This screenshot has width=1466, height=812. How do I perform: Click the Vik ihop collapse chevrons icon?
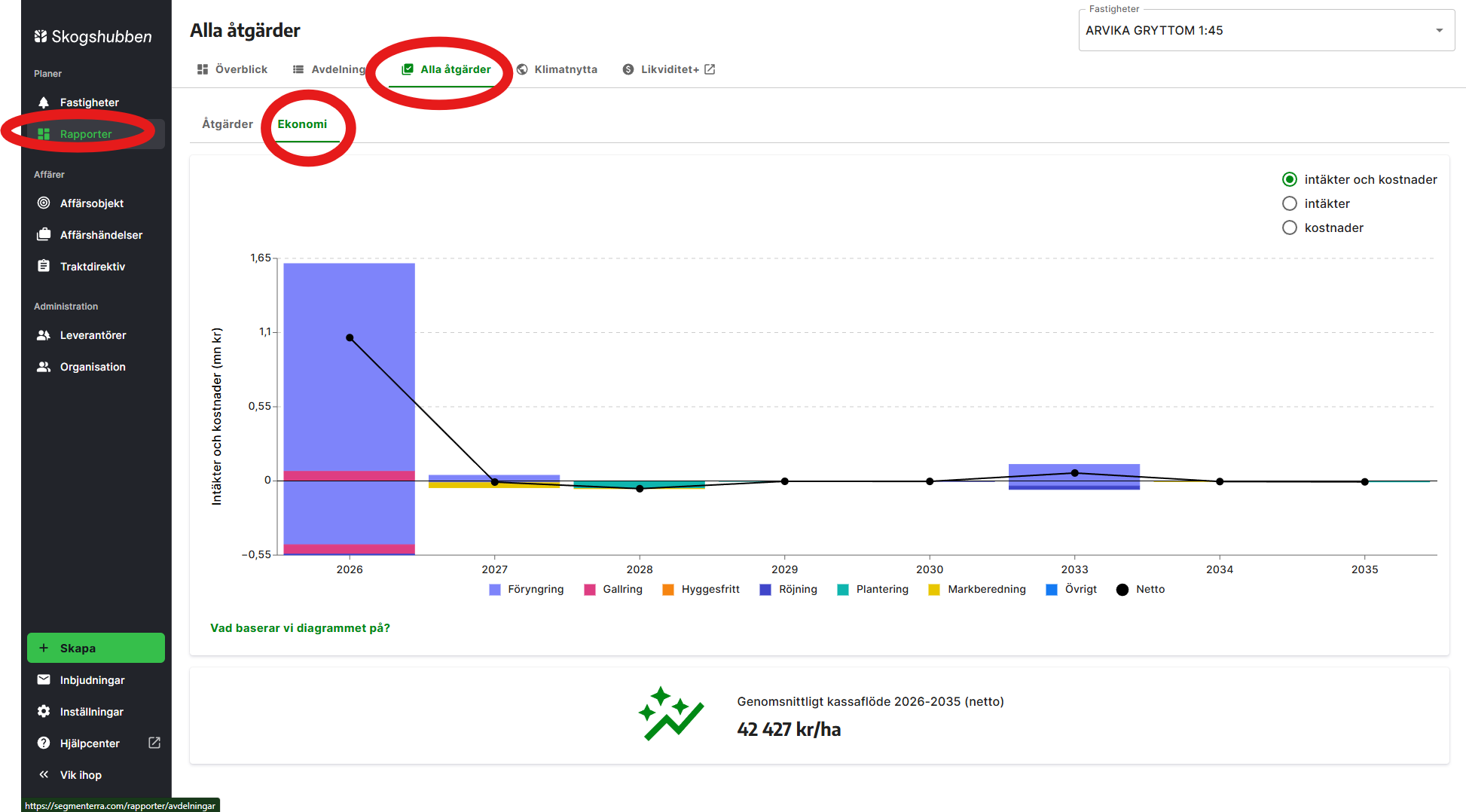[x=44, y=775]
